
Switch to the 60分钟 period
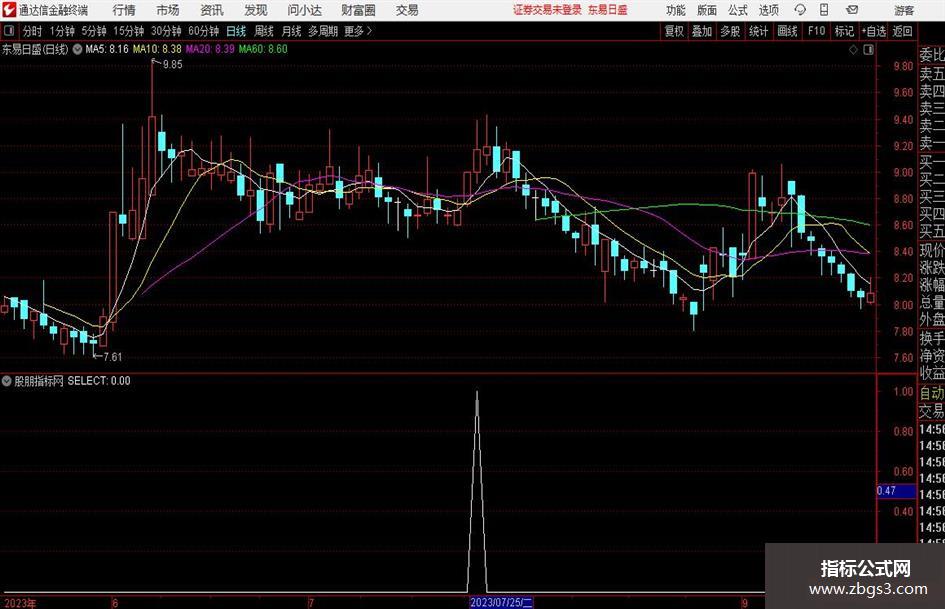tap(204, 31)
